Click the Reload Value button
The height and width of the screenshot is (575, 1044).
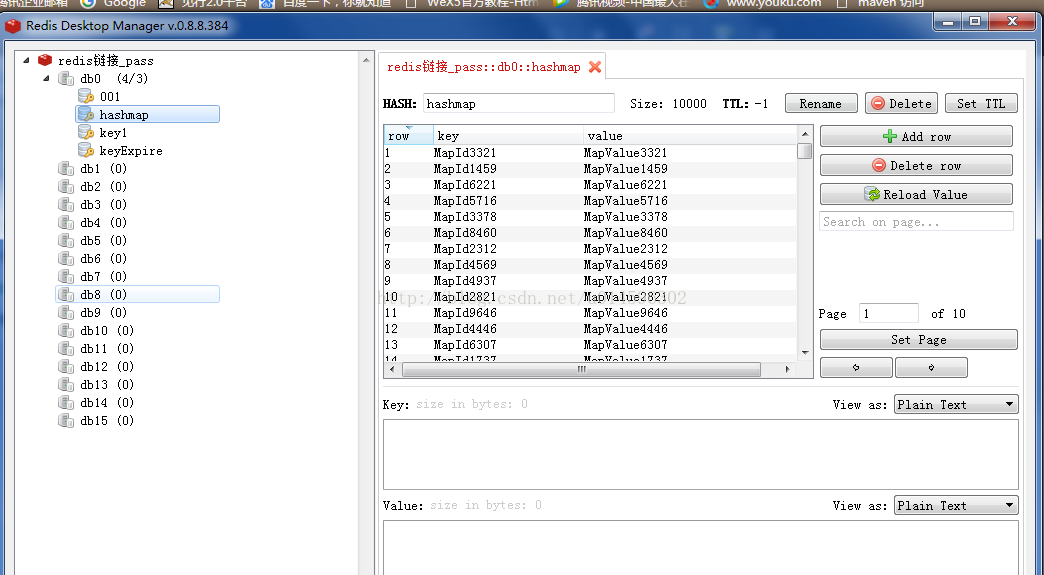coord(916,194)
